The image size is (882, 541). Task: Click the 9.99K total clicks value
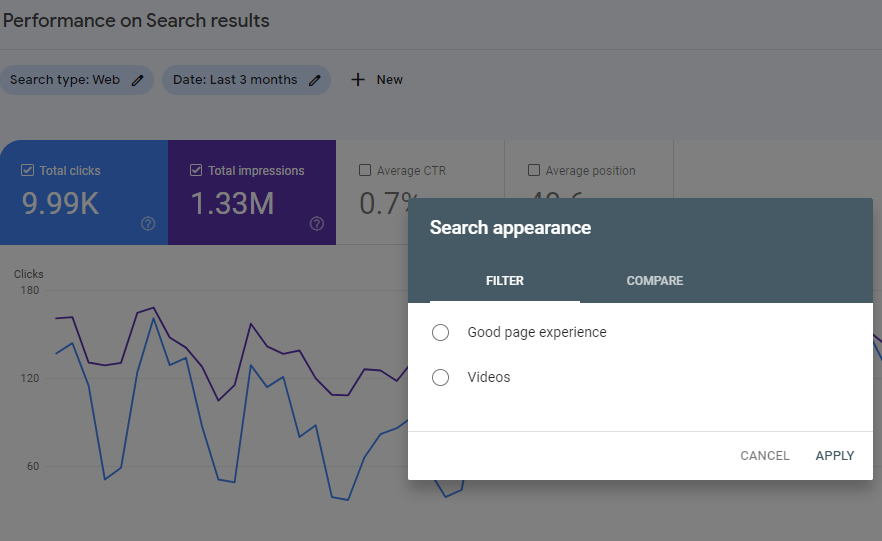pyautogui.click(x=60, y=204)
